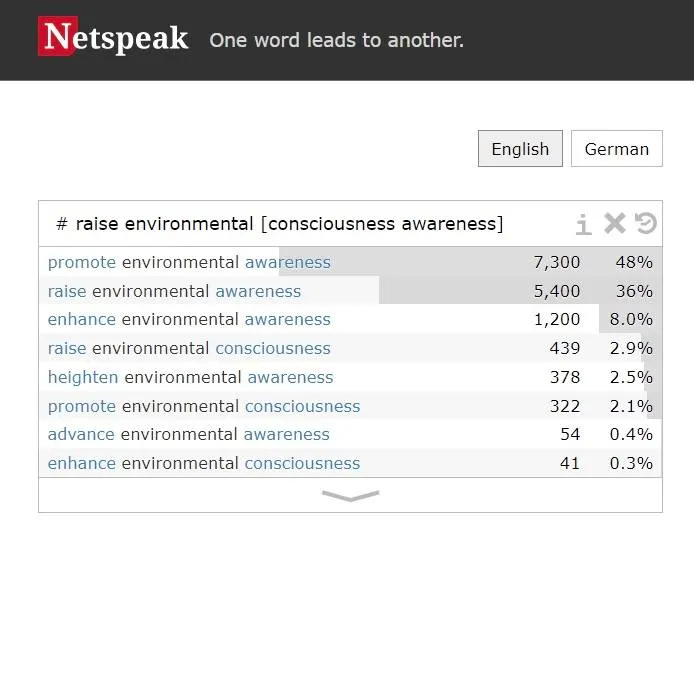
Task: Select "raise environmental consciousness" result
Action: [x=189, y=348]
